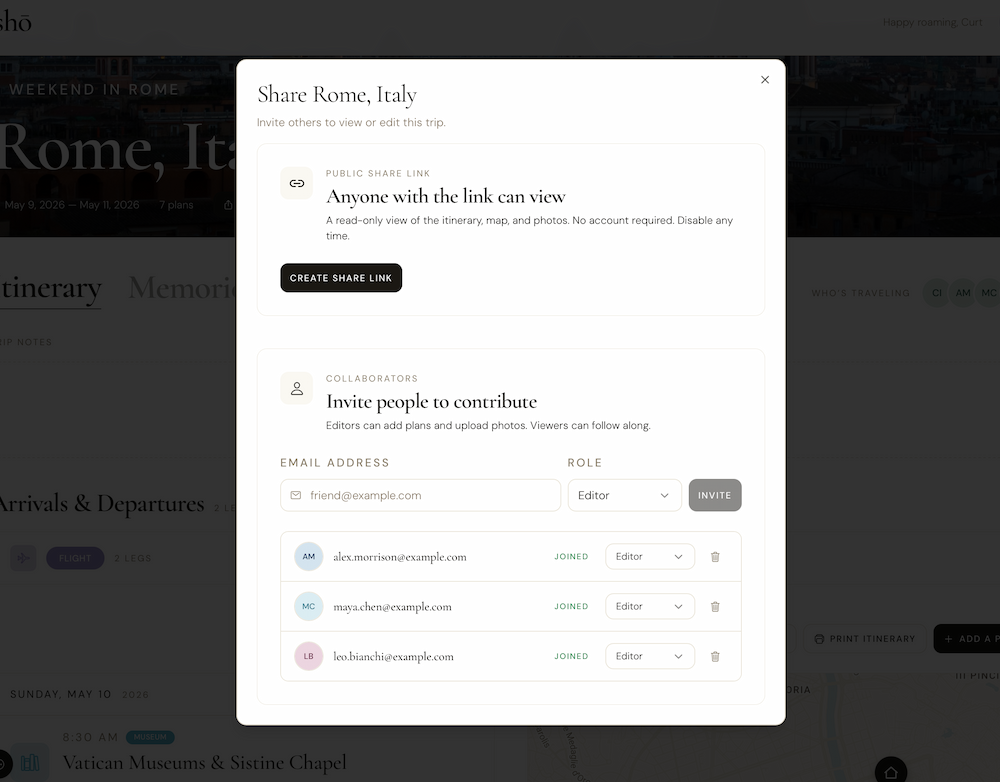The image size is (1000, 782).
Task: Remove leo.bianchi using the trash icon
Action: [x=715, y=656]
